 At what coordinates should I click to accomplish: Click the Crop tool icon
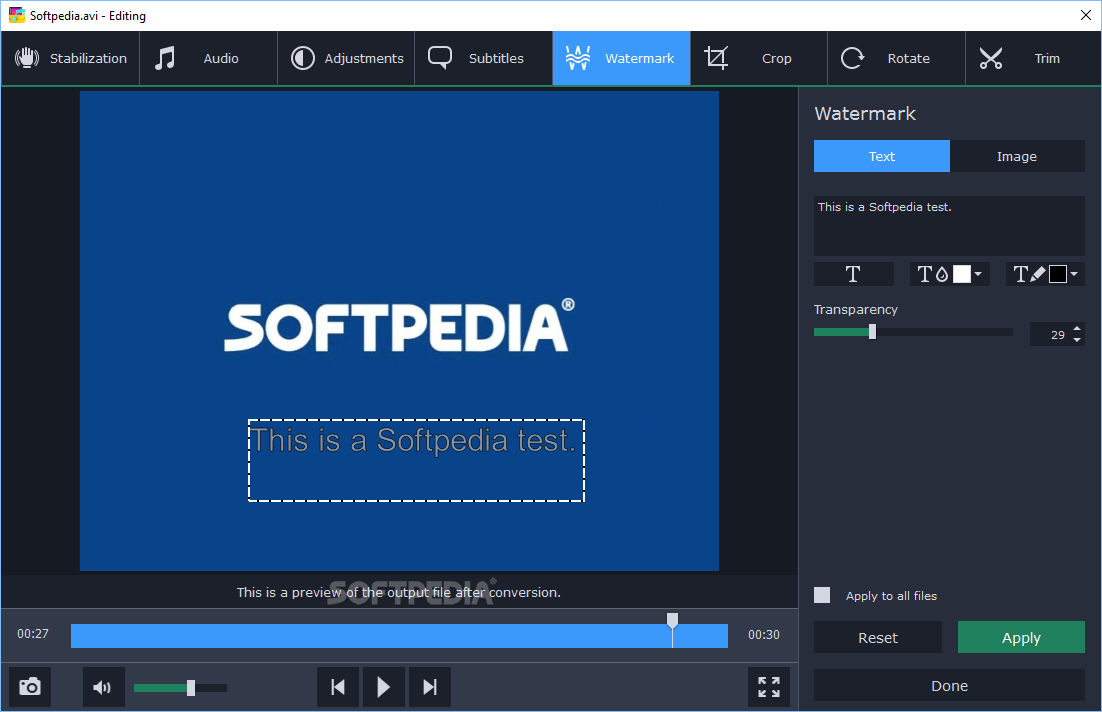coord(716,58)
